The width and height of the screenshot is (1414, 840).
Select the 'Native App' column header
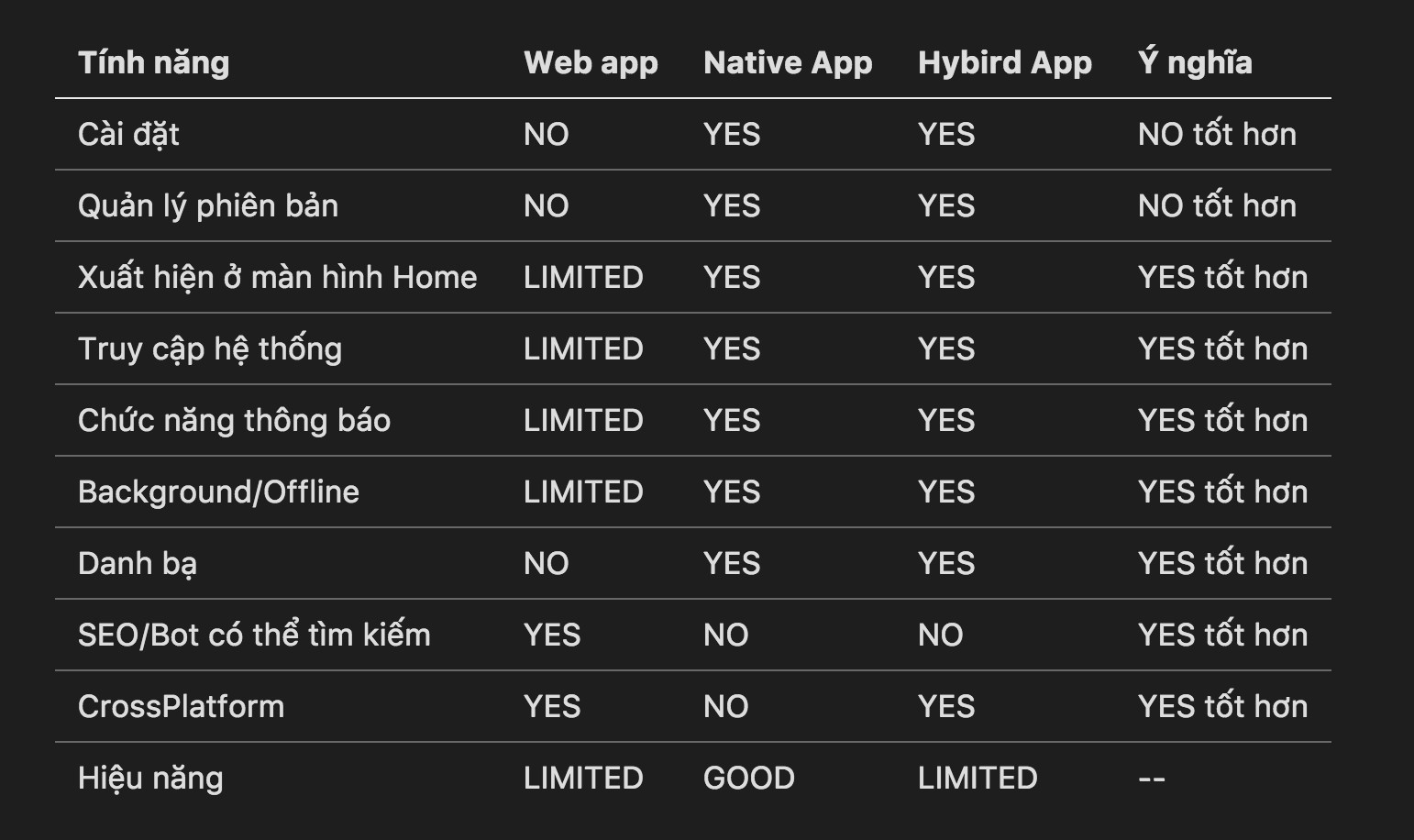coord(787,62)
